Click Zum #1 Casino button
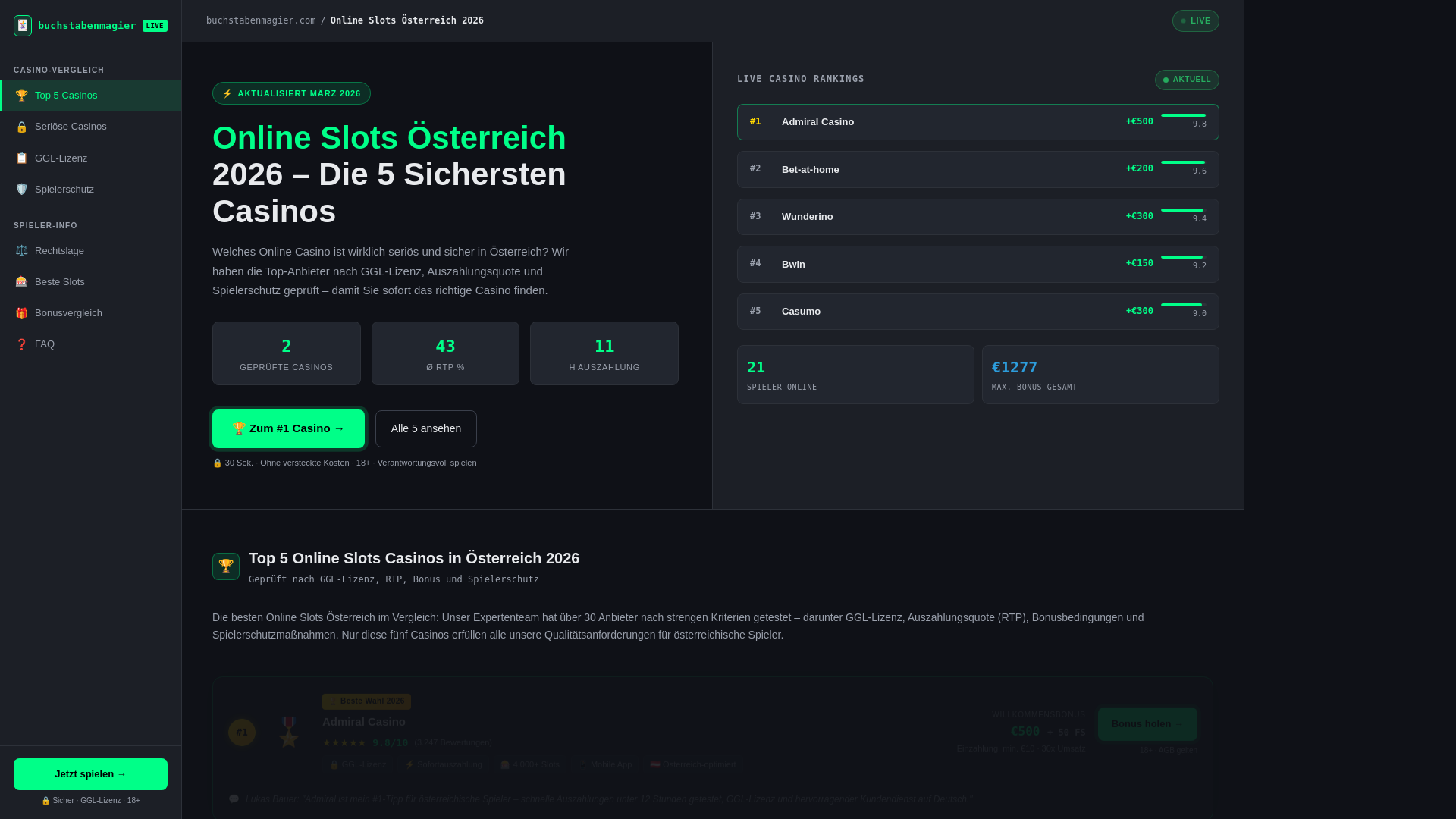The height and width of the screenshot is (819, 1456). 288,428
